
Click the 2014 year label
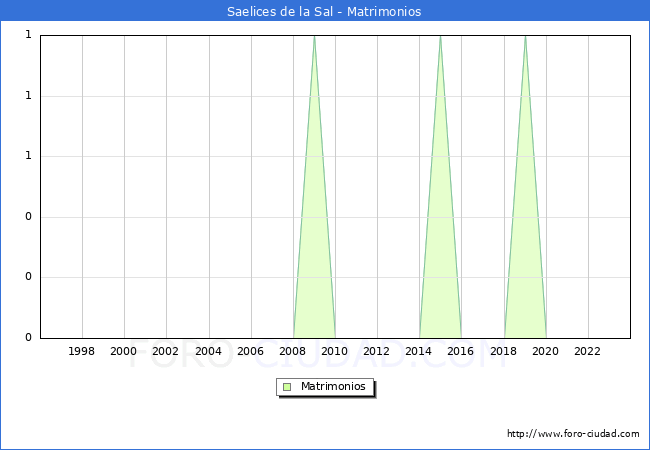[x=419, y=351]
